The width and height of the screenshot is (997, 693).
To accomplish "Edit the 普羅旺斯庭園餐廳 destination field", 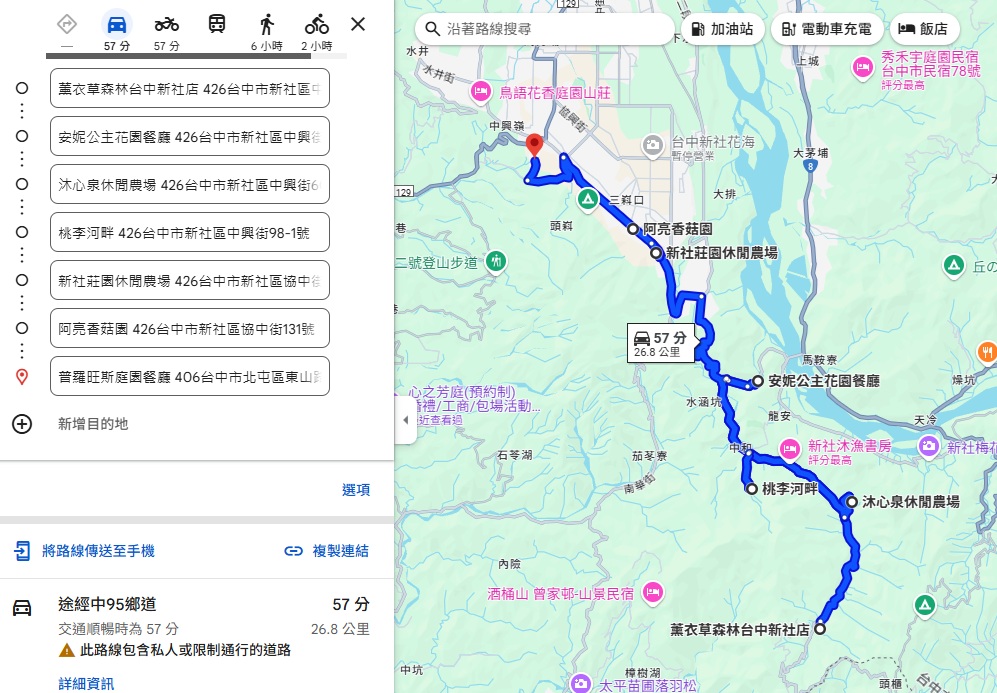I will (189, 376).
